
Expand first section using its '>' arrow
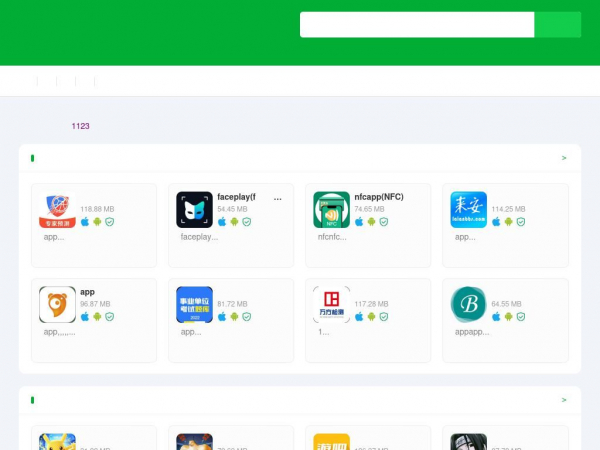coord(564,158)
